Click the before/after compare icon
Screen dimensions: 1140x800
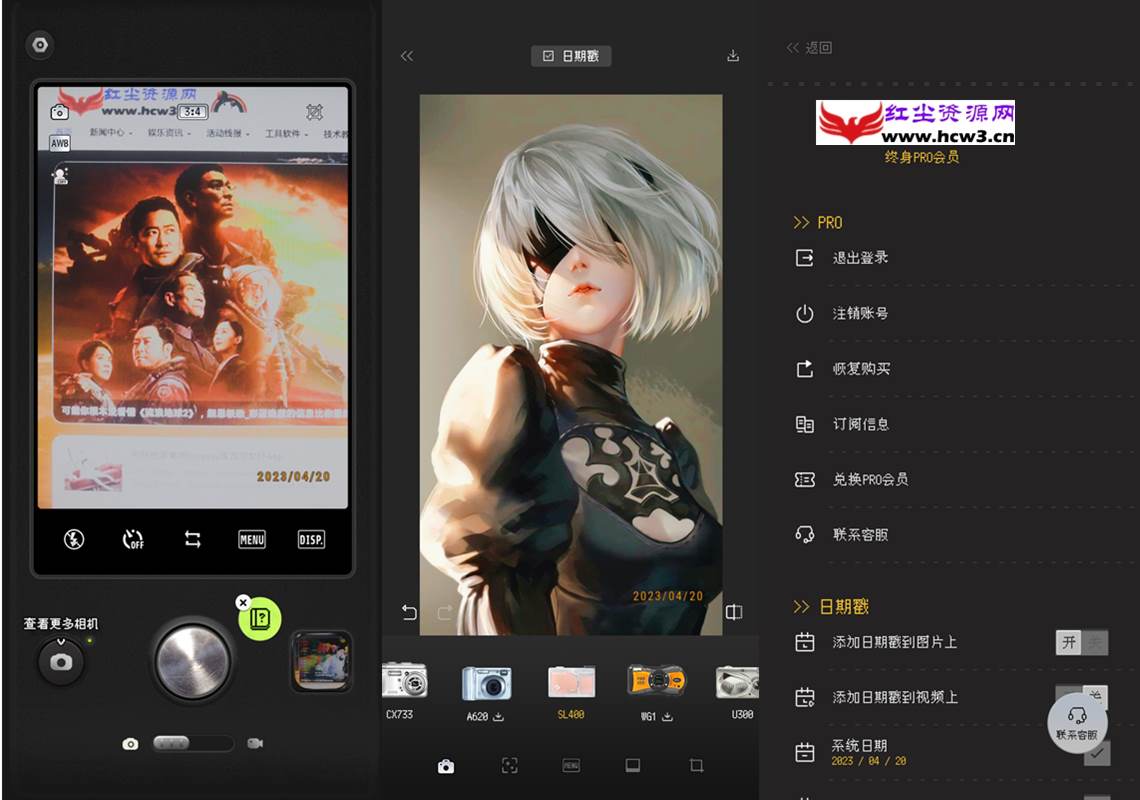point(734,612)
